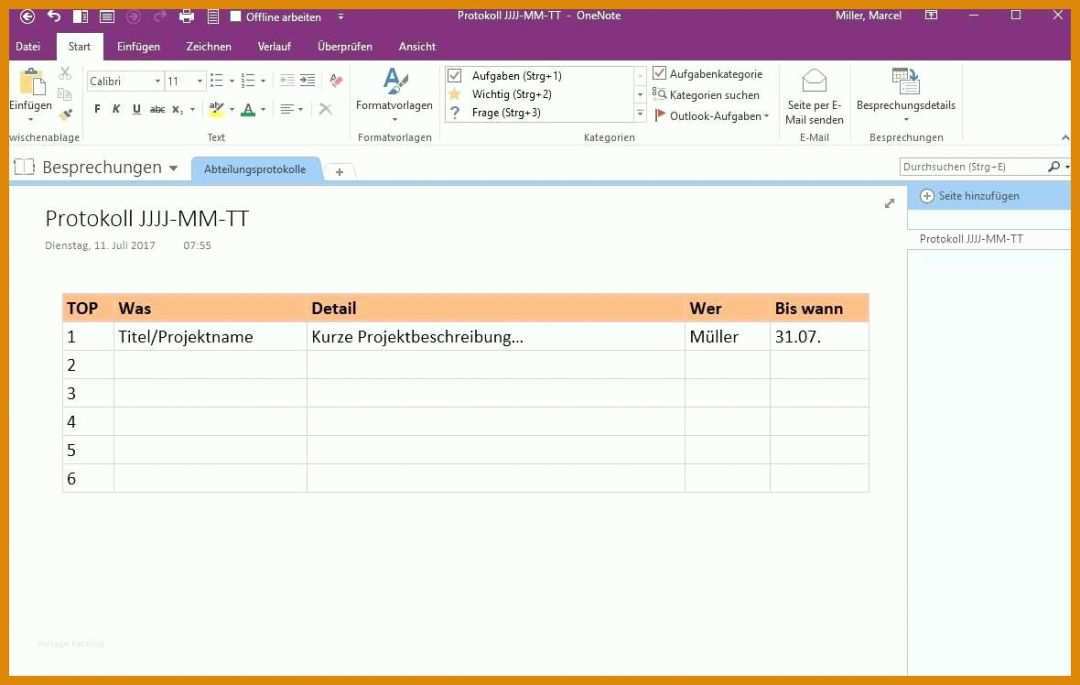Dock OneNote to desktop icon
Viewport: 1080px width, 685px height.
pos(81,16)
